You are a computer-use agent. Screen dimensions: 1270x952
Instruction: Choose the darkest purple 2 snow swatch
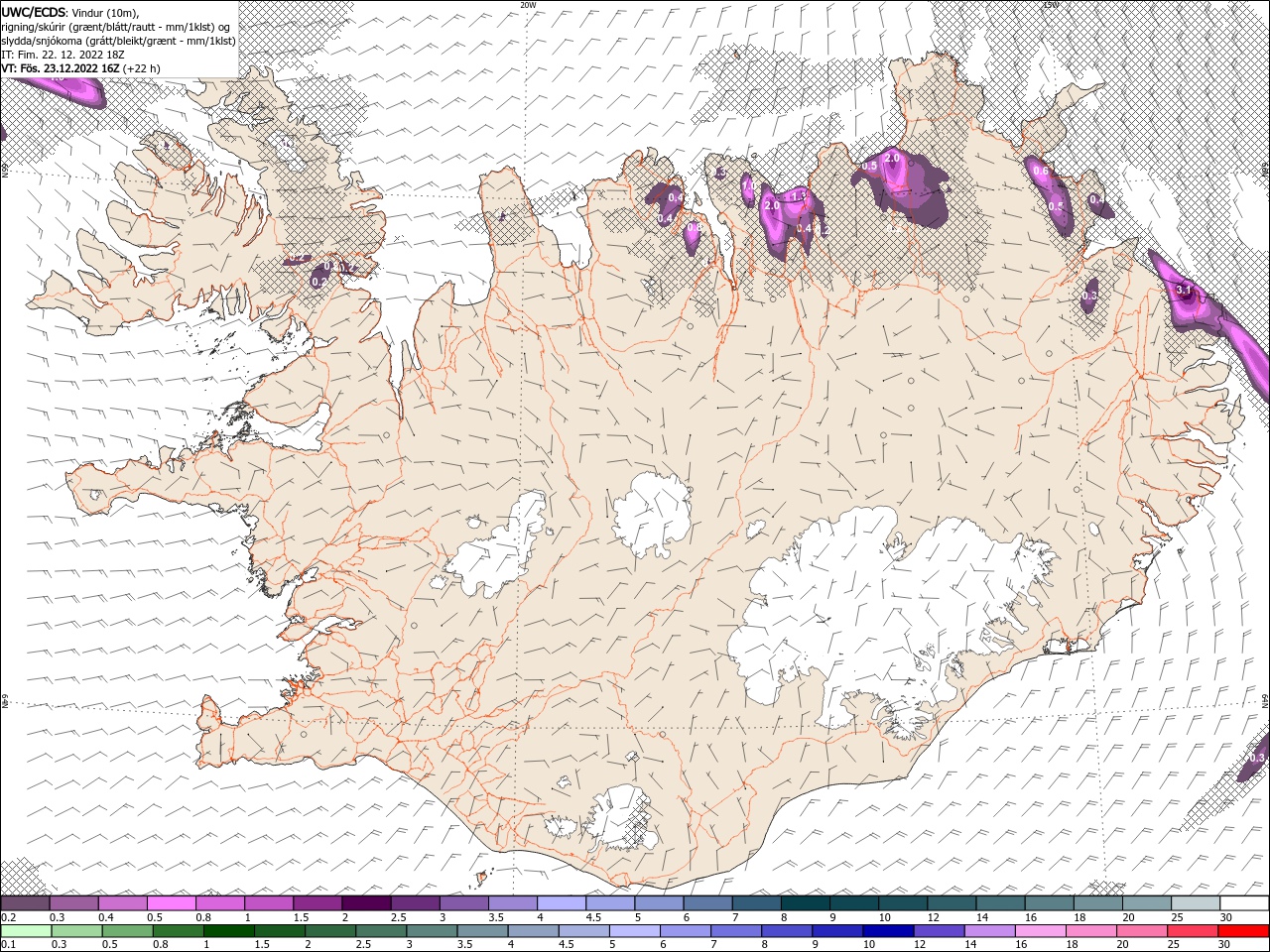[366, 903]
